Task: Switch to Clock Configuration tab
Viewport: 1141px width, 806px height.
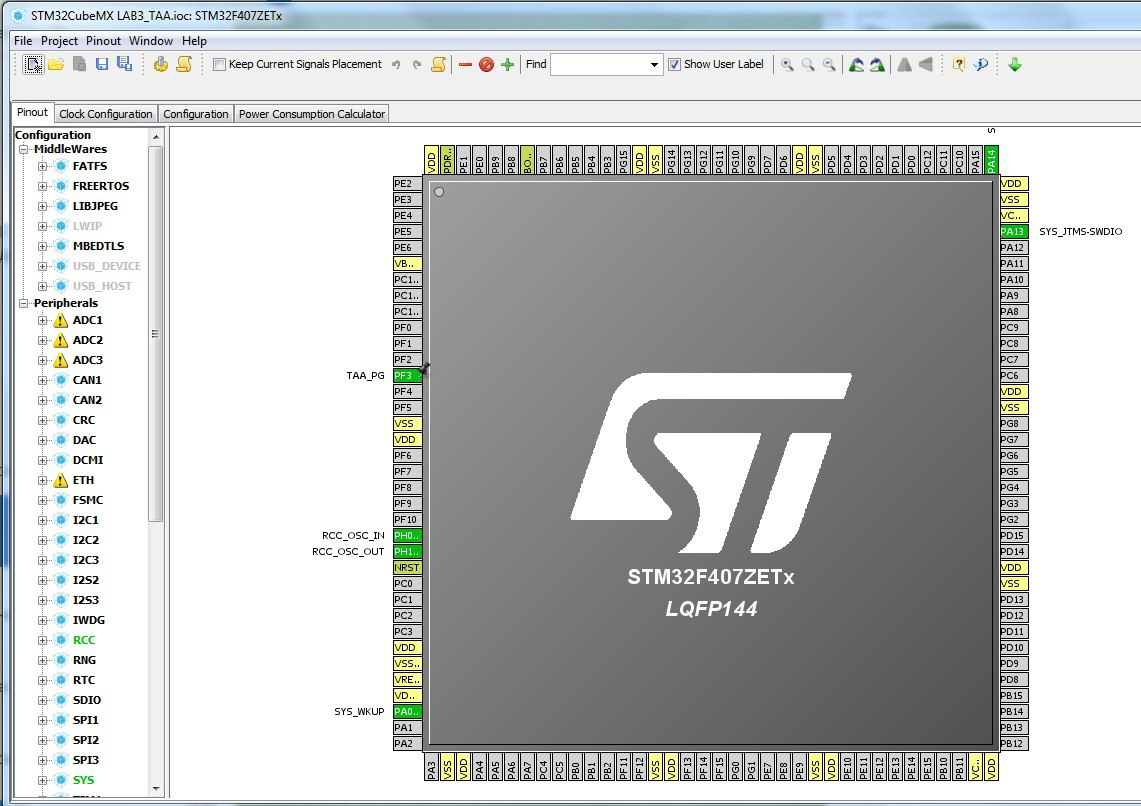Action: [x=106, y=113]
